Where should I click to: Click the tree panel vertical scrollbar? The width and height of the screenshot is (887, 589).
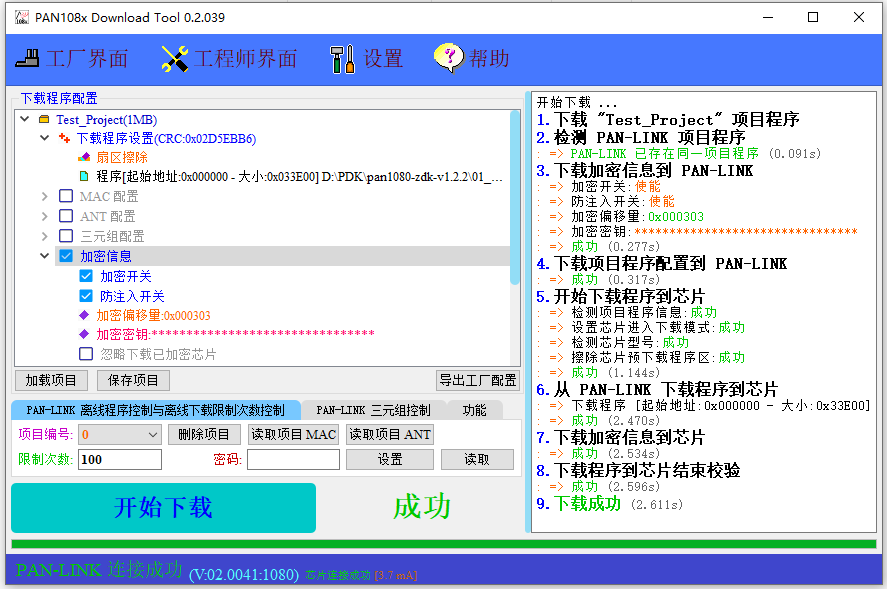515,198
